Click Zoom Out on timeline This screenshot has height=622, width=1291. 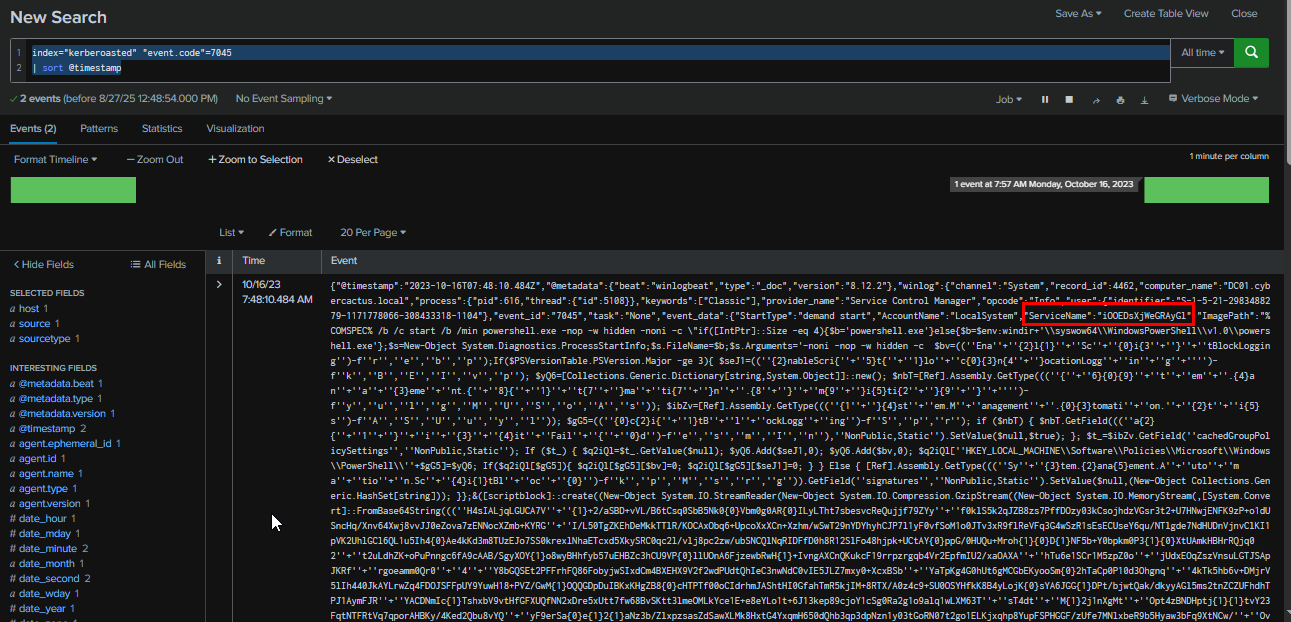155,159
